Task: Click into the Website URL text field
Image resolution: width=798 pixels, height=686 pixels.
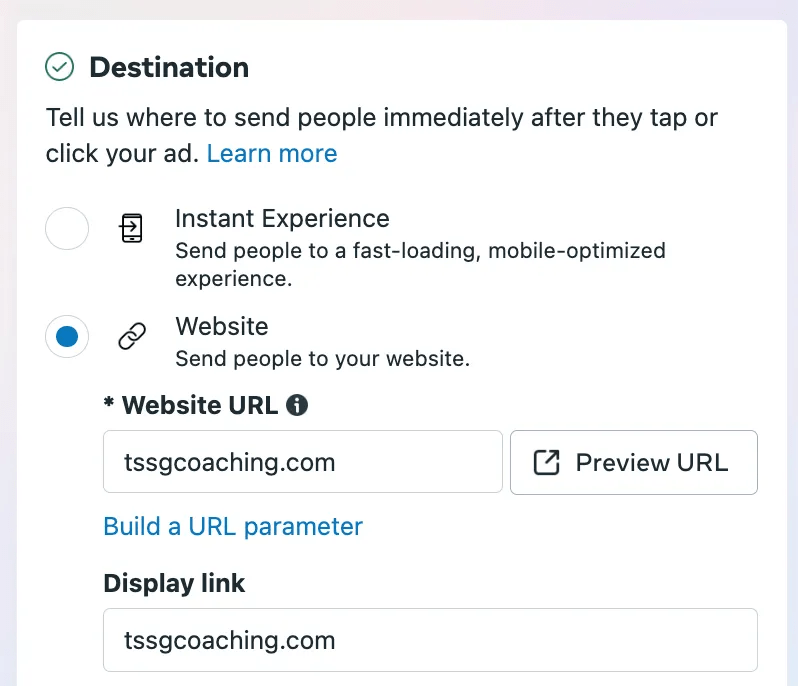Action: [x=302, y=462]
